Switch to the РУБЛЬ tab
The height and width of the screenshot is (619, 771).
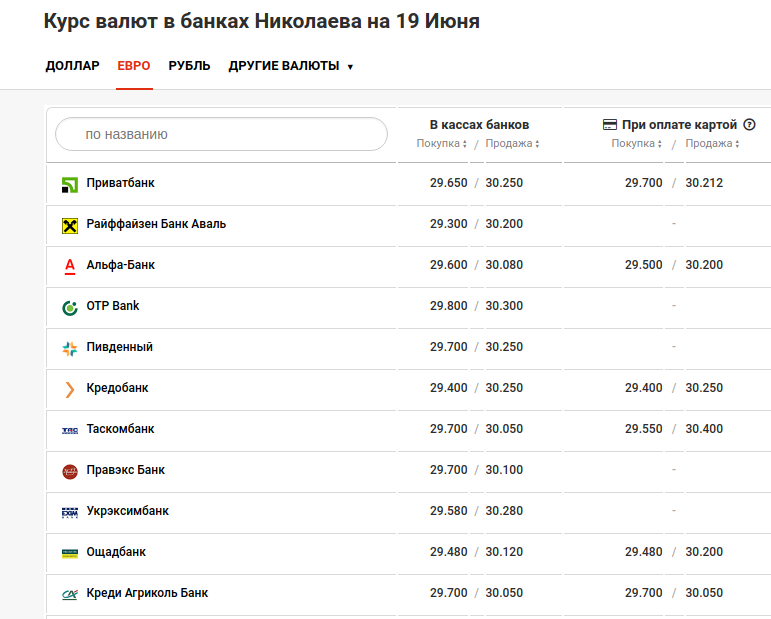189,65
